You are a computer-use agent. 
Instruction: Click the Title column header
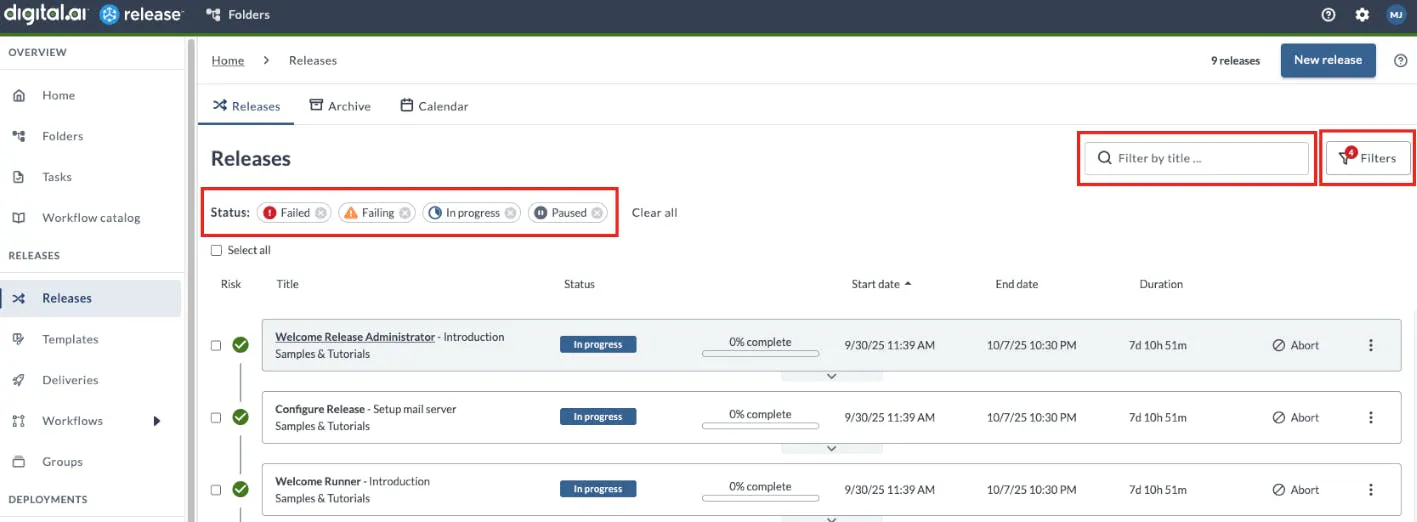pos(288,284)
